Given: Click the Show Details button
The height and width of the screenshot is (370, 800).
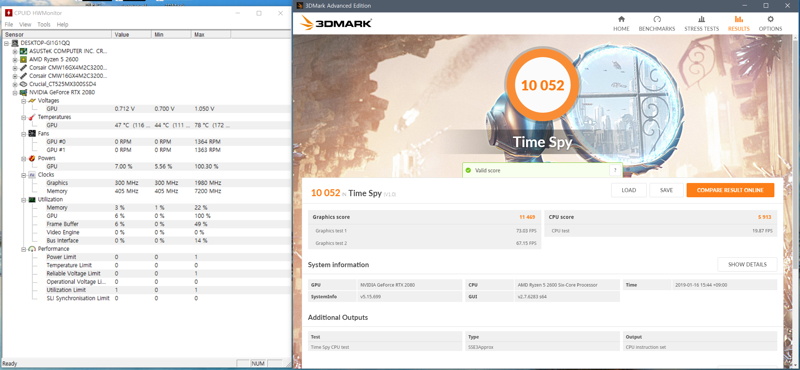Looking at the screenshot, I should [x=747, y=264].
